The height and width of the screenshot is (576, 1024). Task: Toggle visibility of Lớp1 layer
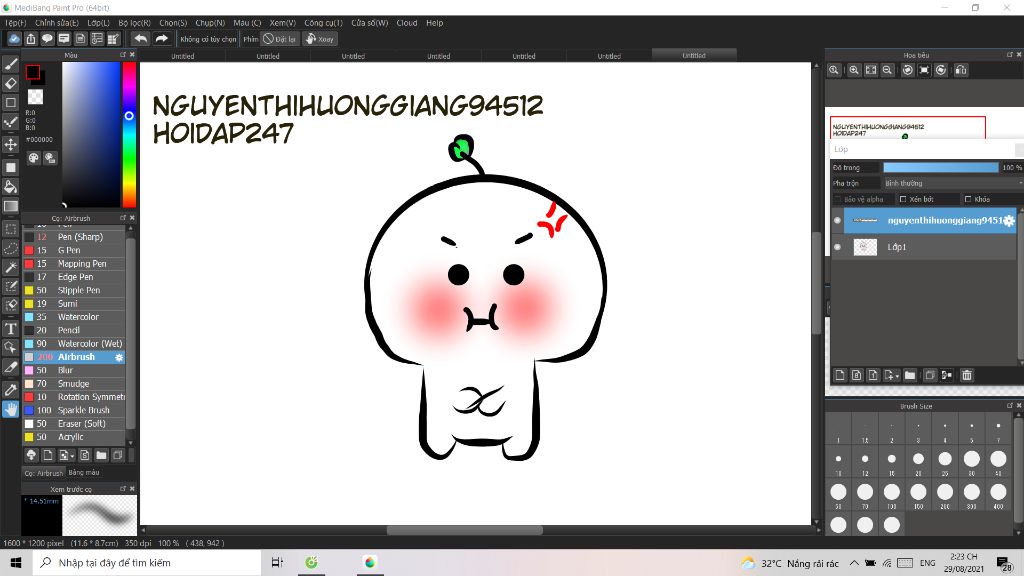click(837, 247)
